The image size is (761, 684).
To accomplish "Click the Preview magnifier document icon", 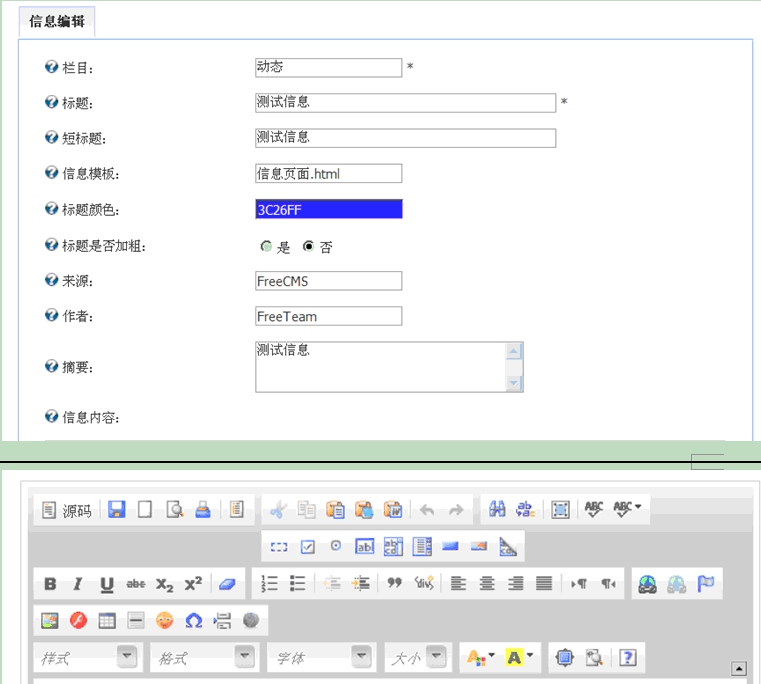I will [175, 510].
